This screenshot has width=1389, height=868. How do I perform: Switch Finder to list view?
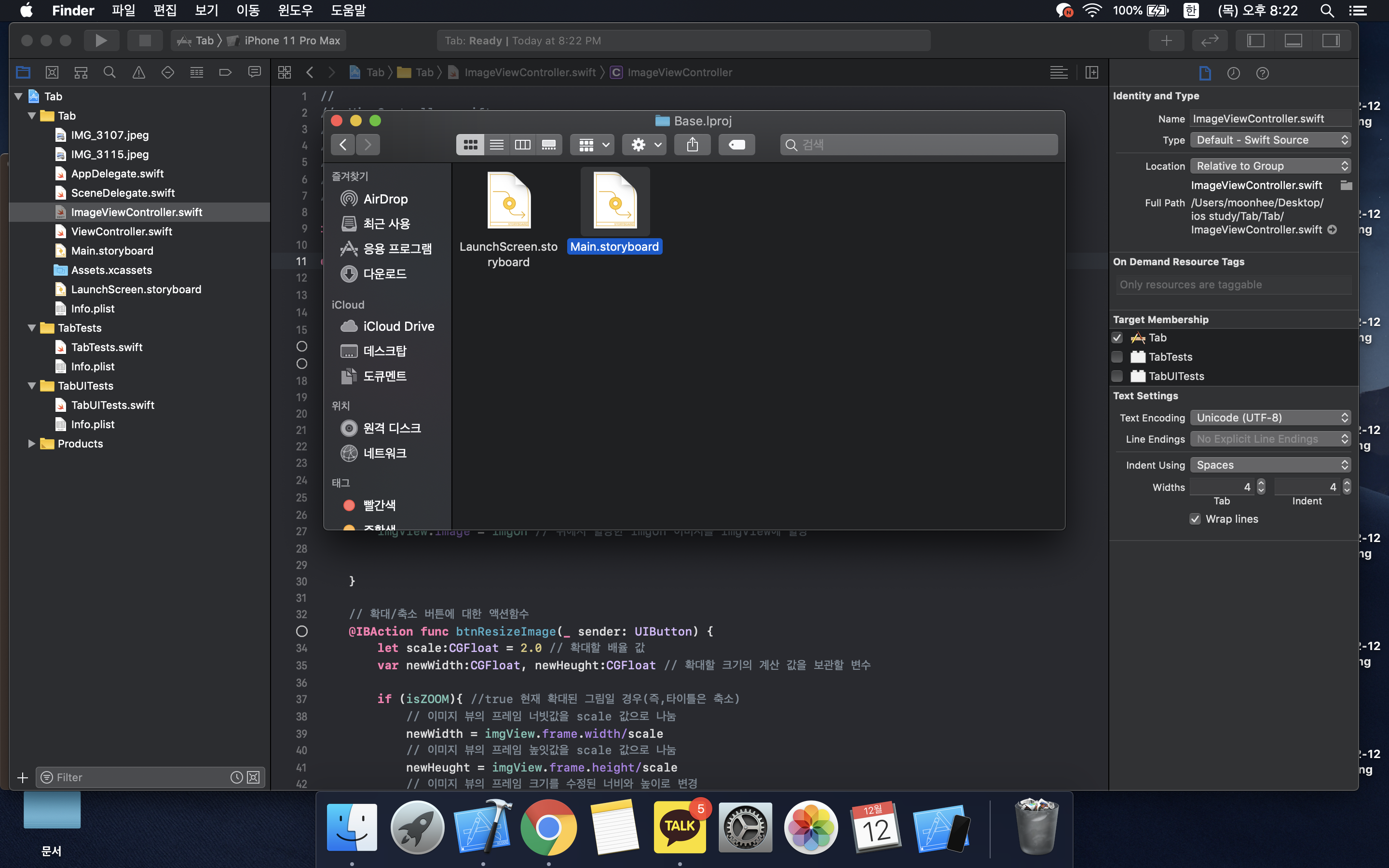coord(496,145)
